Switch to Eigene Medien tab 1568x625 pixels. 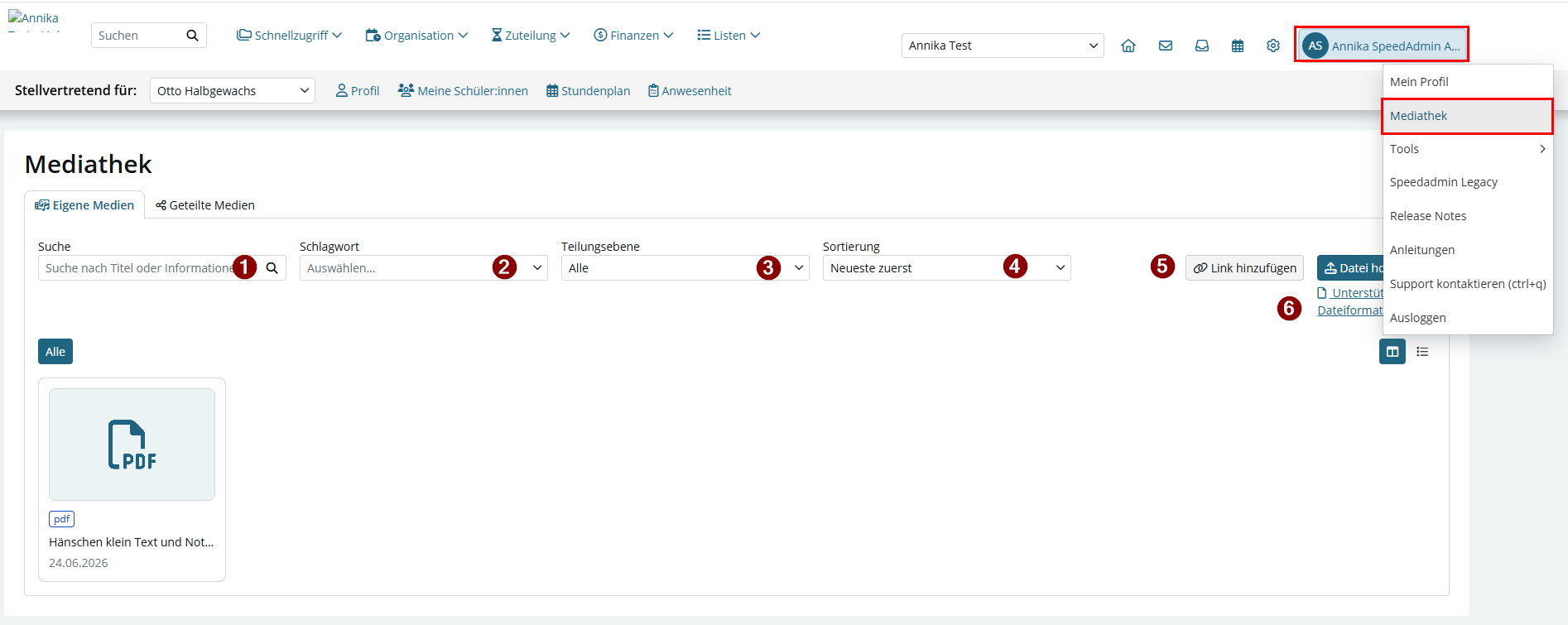click(x=84, y=205)
